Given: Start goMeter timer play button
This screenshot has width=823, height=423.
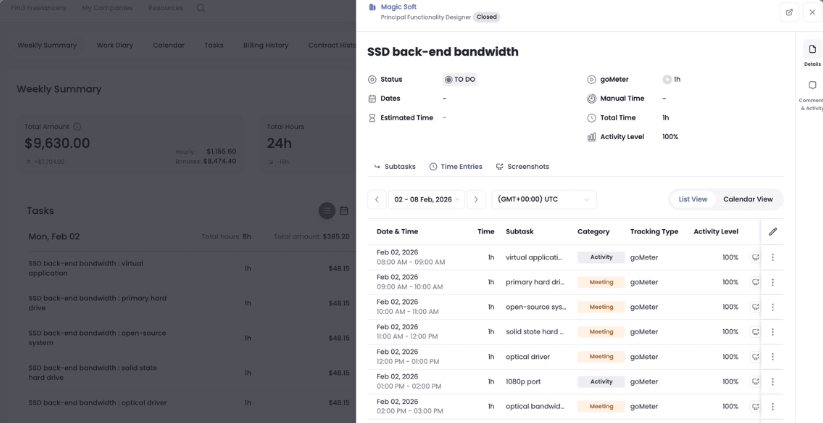Looking at the screenshot, I should 667,79.
